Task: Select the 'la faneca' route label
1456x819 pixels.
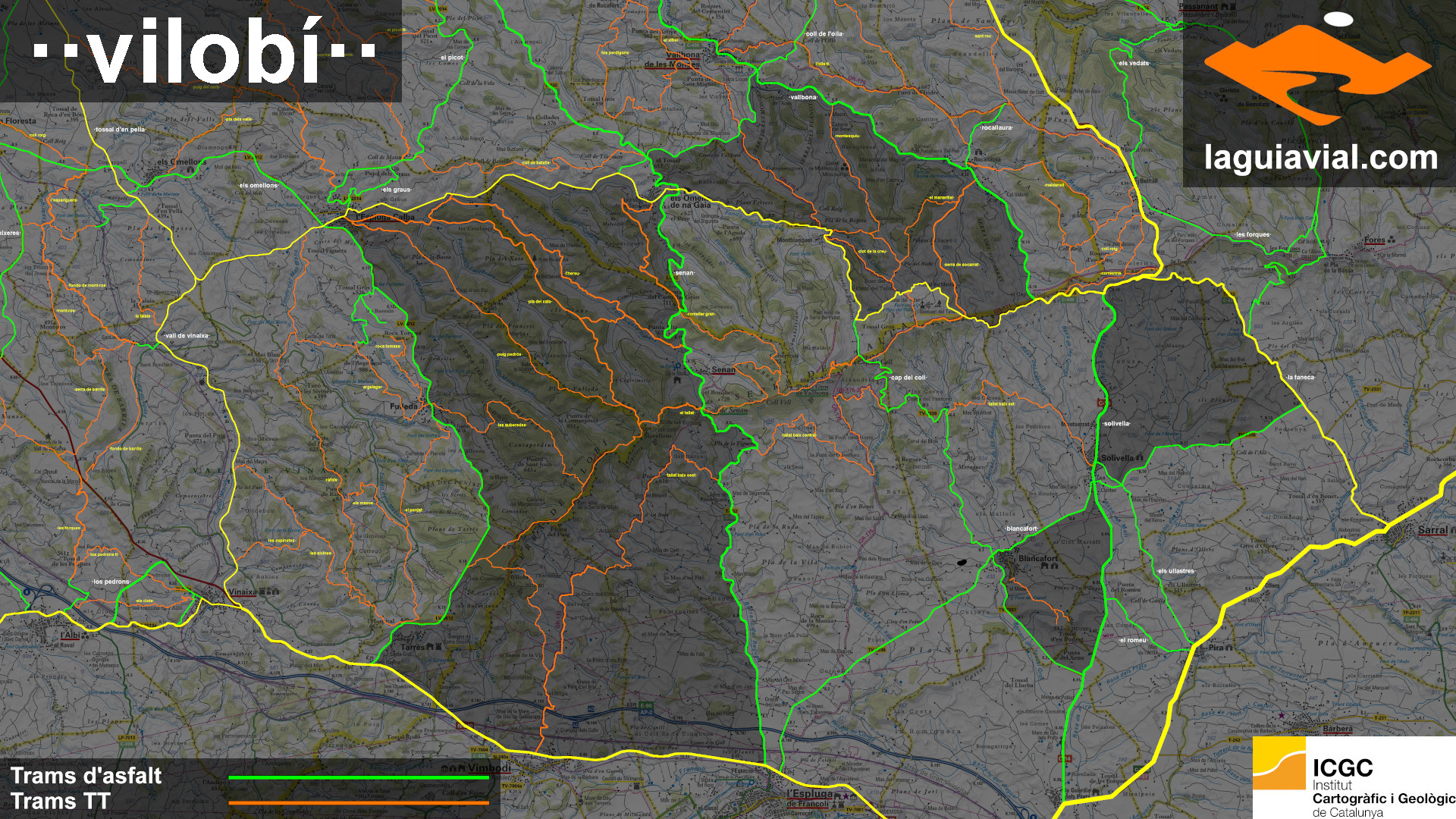Action: pyautogui.click(x=1300, y=377)
